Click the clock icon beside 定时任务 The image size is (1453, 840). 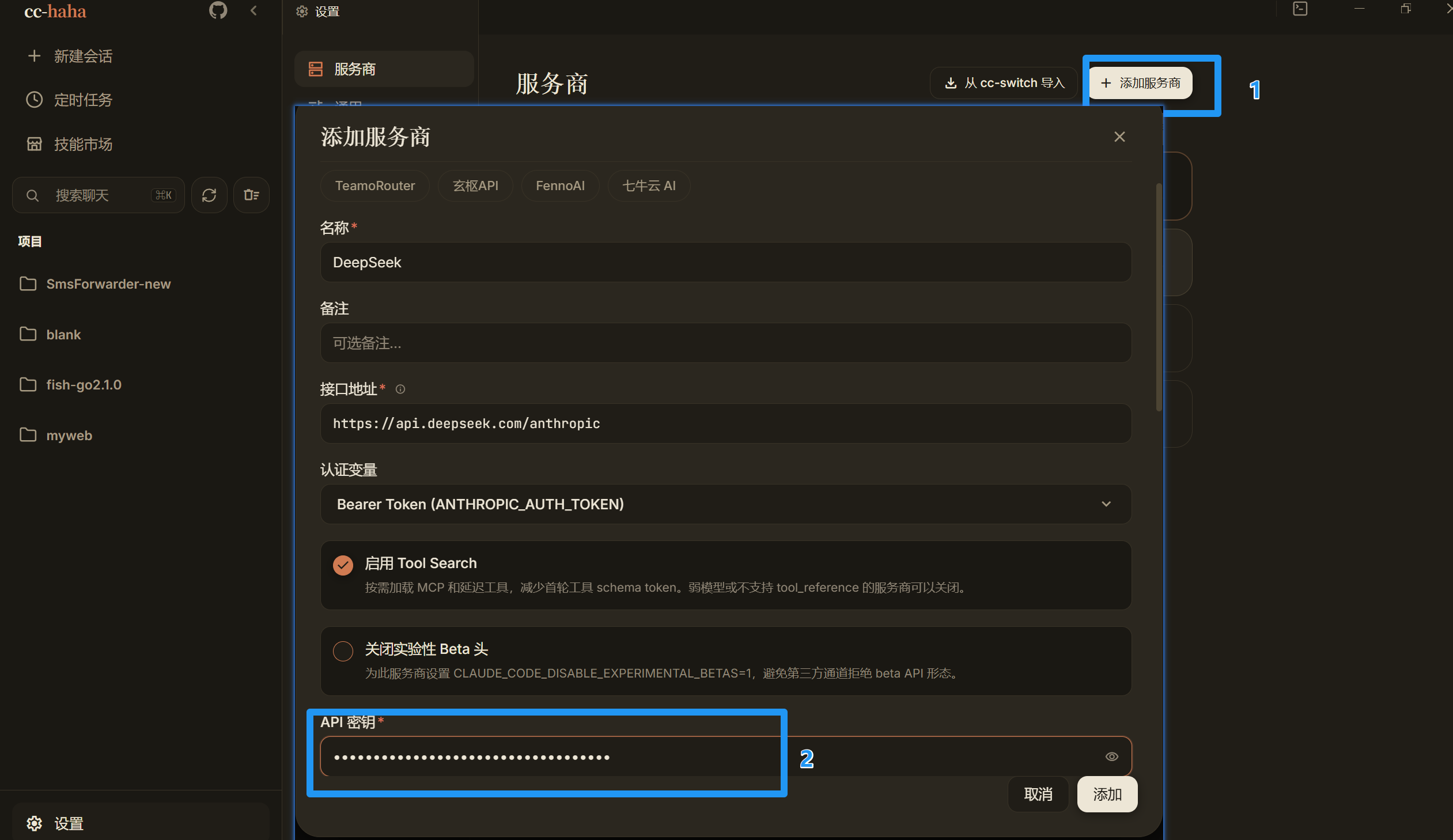coord(34,100)
